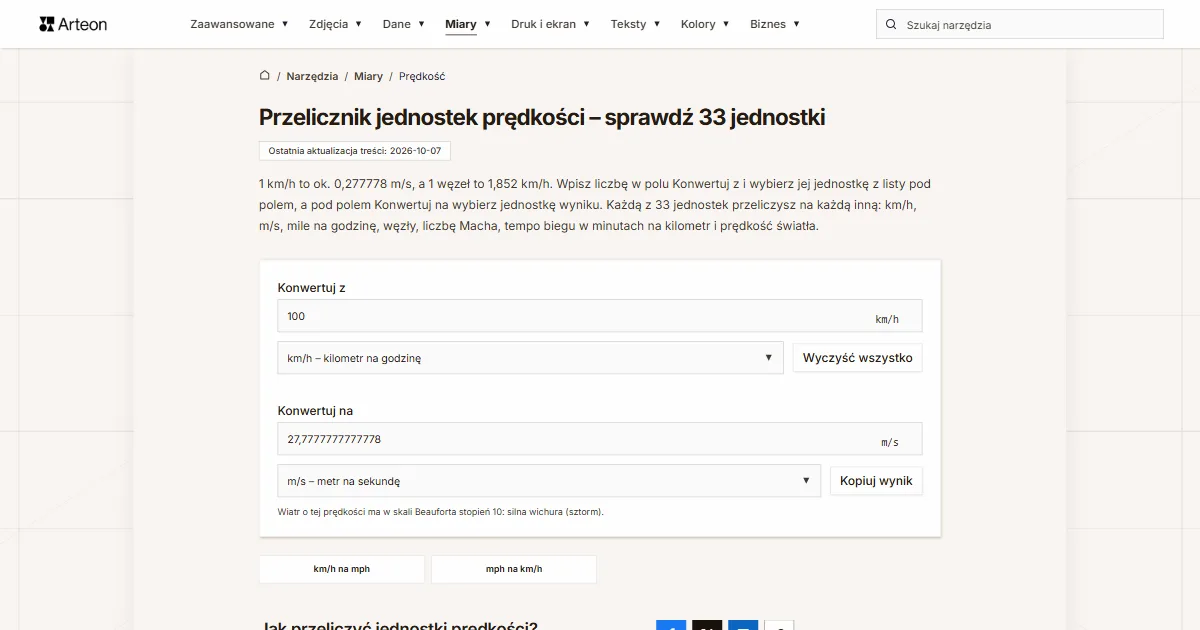Open the Miary menu
Screen dimensions: 1200x630
(x=468, y=24)
